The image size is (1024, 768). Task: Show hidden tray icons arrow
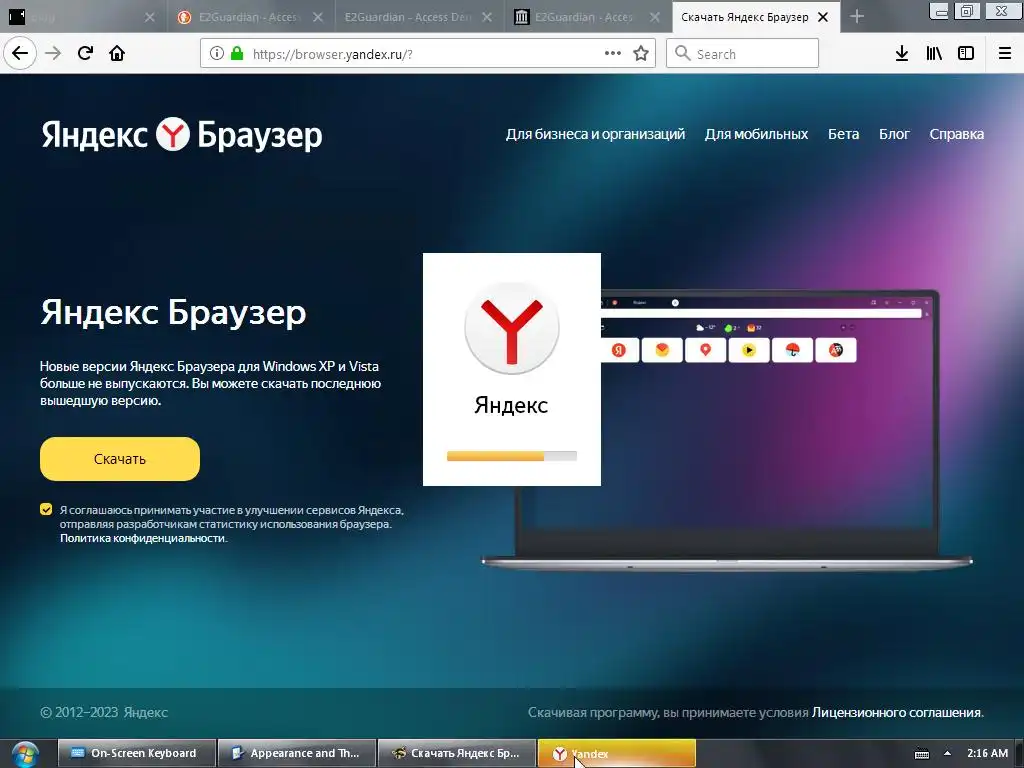(x=947, y=753)
